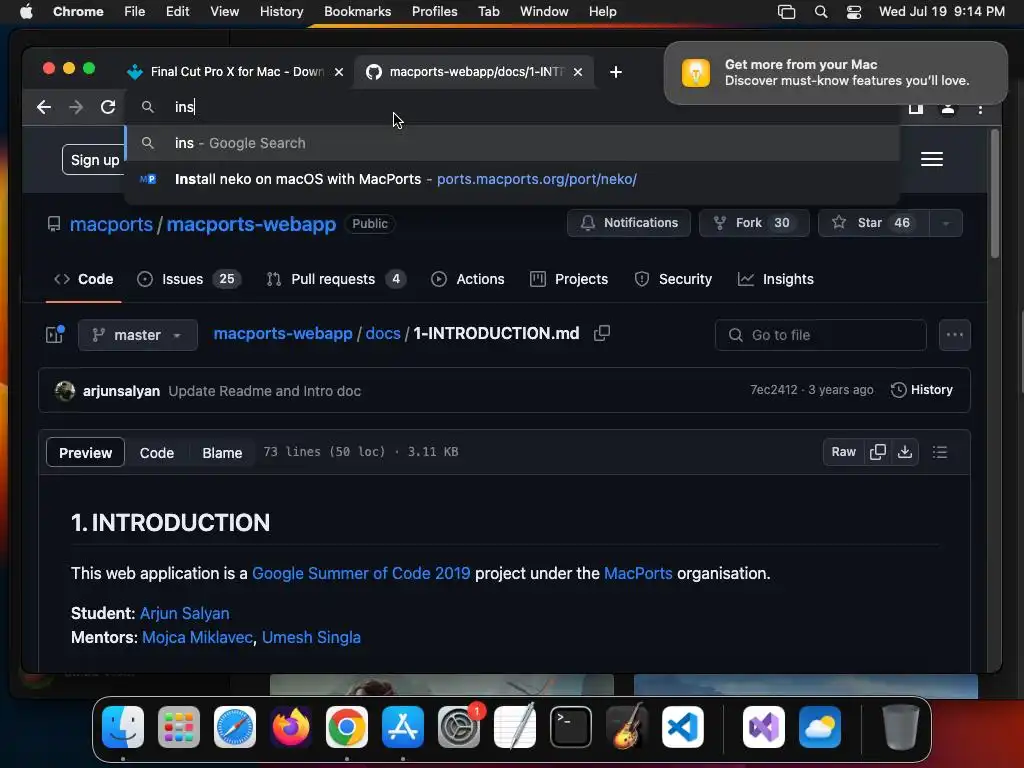
Task: Open the docs folder breadcrumb link
Action: point(383,334)
